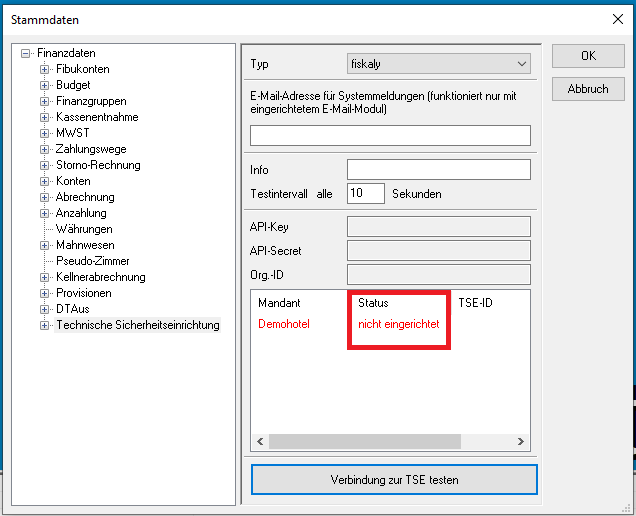Screen dimensions: 636x516
Task: Select the Kellnerabrechnung tree item
Action: (x=101, y=277)
